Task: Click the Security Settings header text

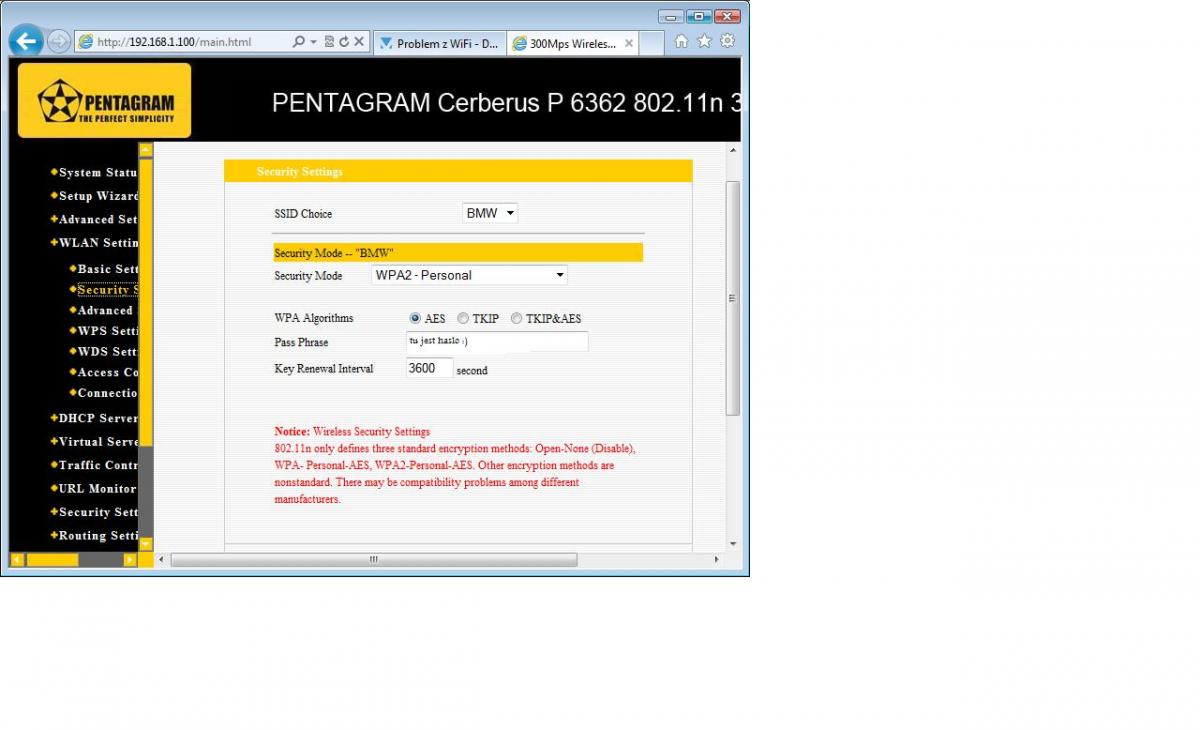Action: click(299, 172)
